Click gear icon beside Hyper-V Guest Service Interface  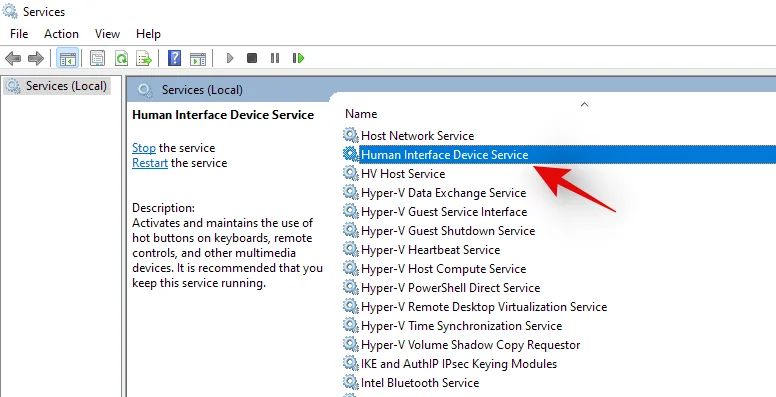tap(350, 211)
